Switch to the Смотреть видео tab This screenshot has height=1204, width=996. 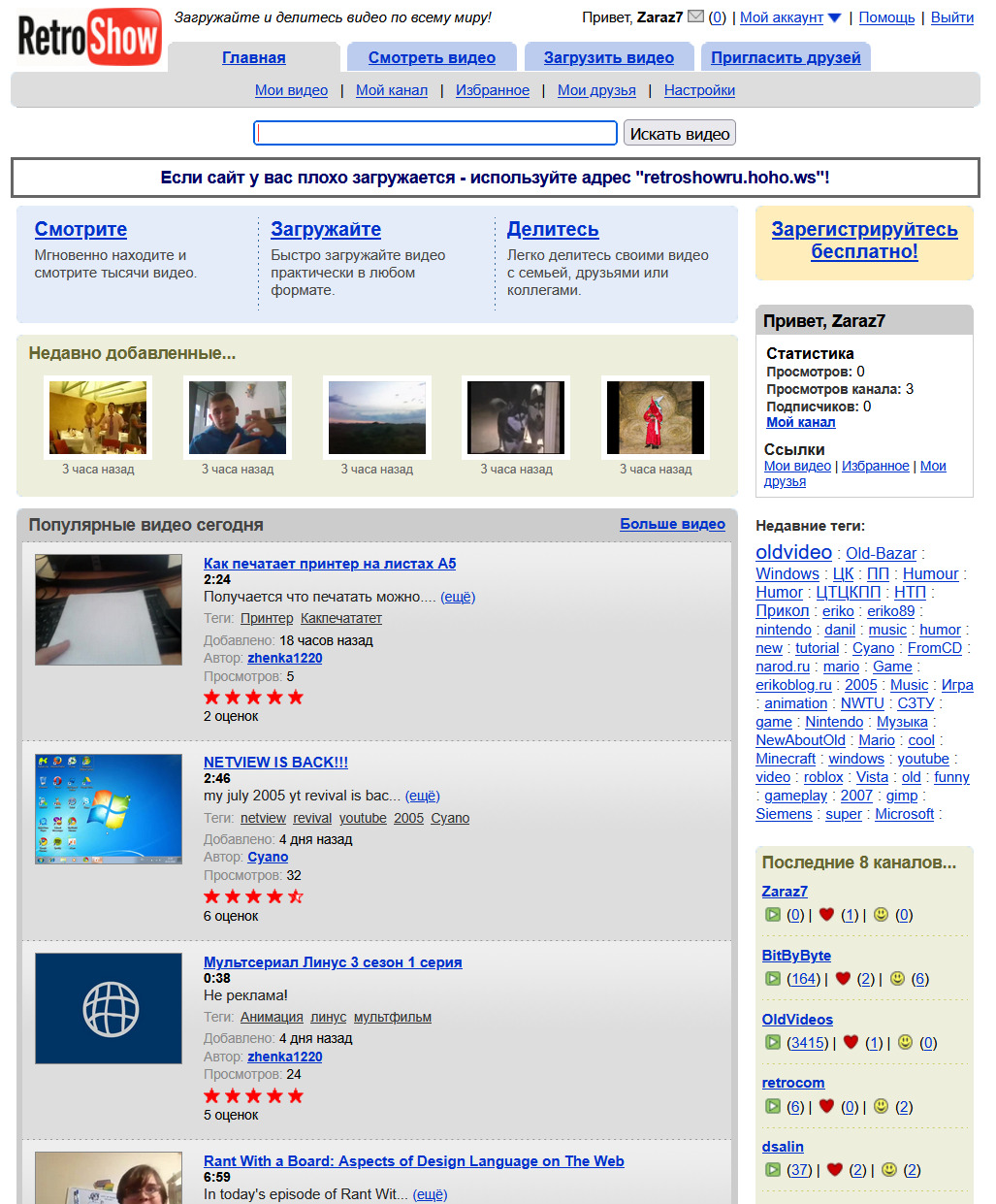(432, 57)
